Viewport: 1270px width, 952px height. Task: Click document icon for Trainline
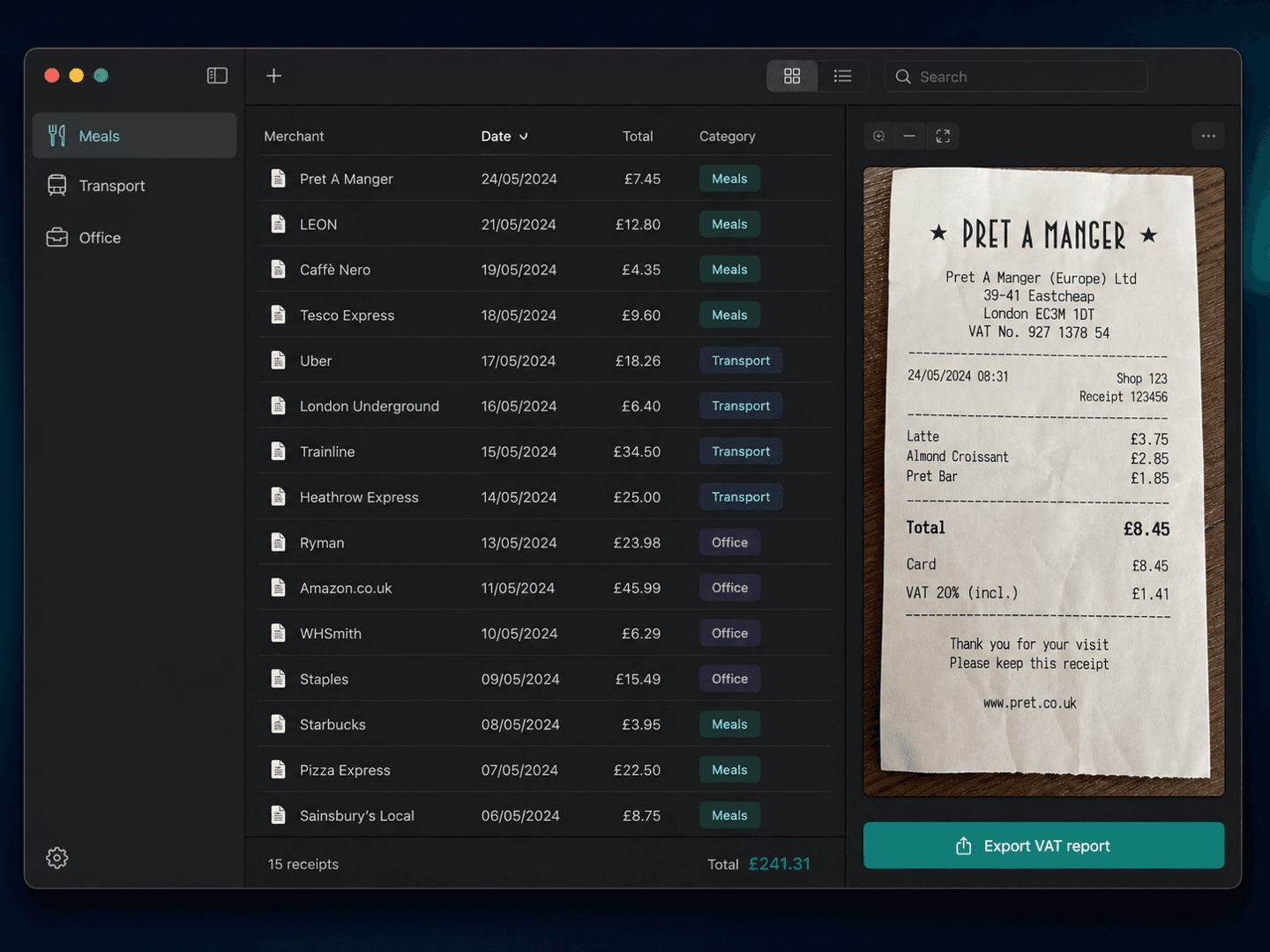[279, 451]
